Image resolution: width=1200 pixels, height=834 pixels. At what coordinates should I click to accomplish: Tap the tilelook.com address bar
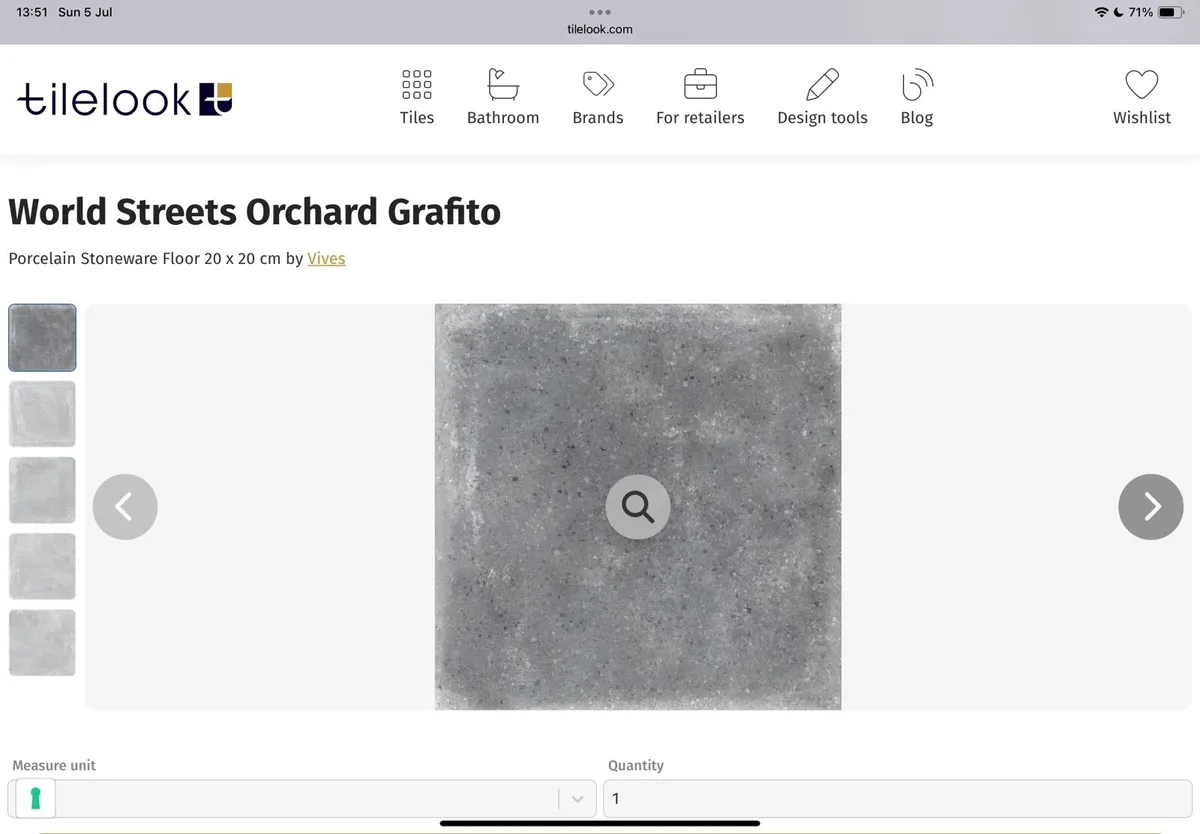click(600, 29)
